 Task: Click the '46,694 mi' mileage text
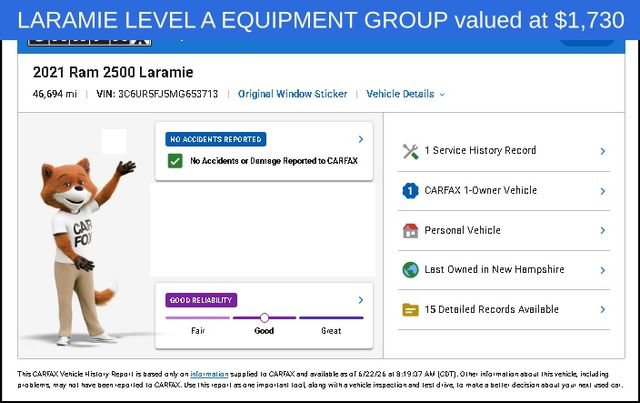(55, 94)
